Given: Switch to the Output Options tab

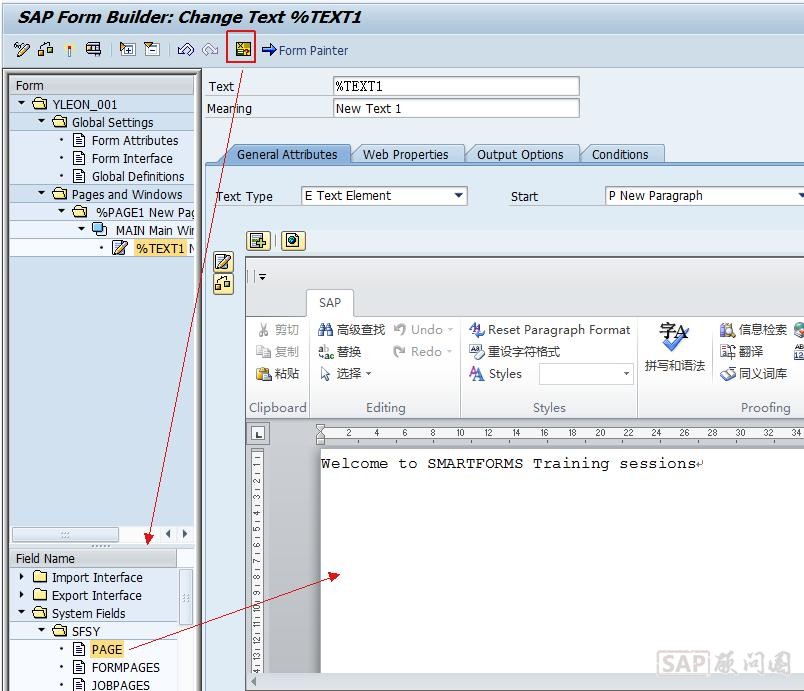Looking at the screenshot, I should click(x=519, y=154).
